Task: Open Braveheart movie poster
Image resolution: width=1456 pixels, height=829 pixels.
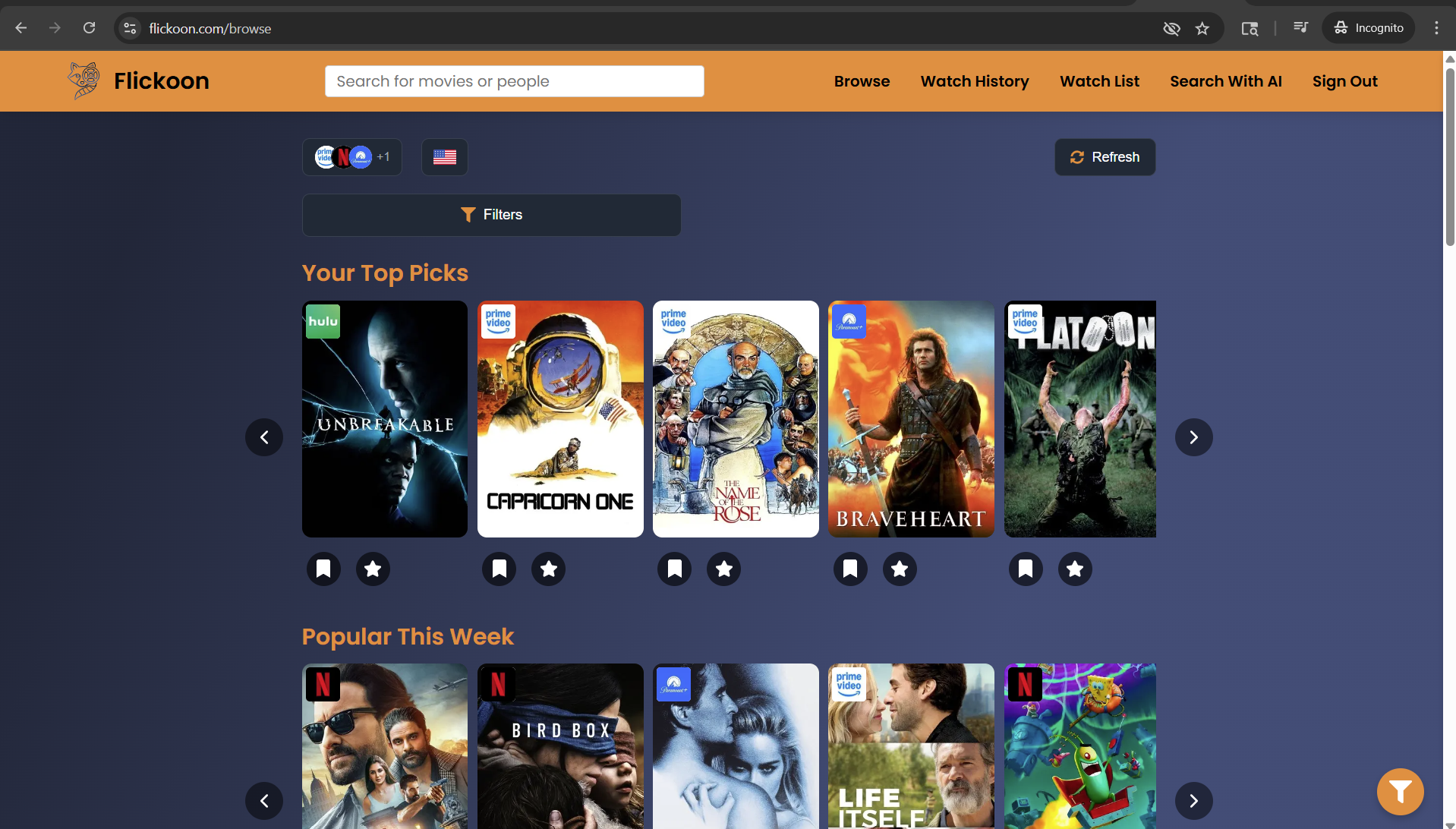Action: [911, 419]
